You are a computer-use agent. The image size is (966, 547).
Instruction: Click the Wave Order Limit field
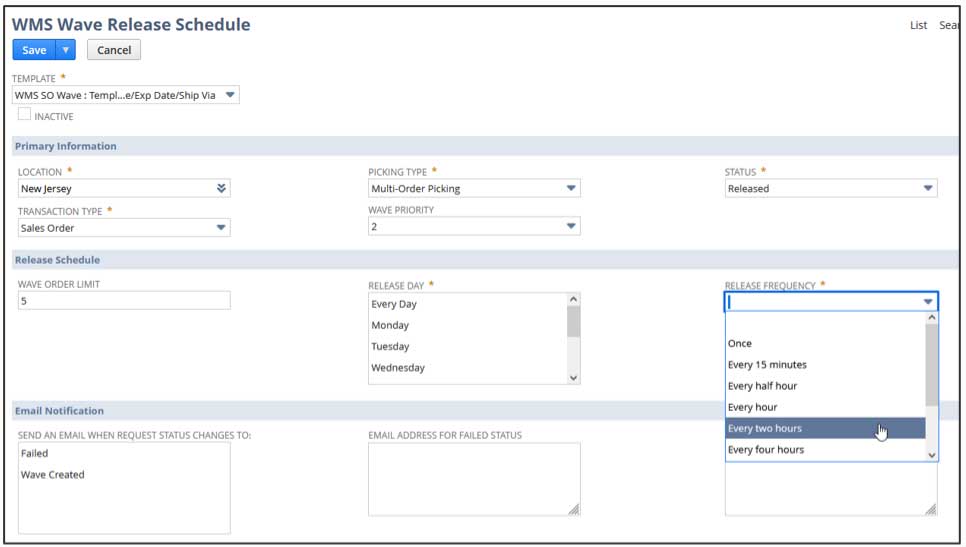(124, 301)
